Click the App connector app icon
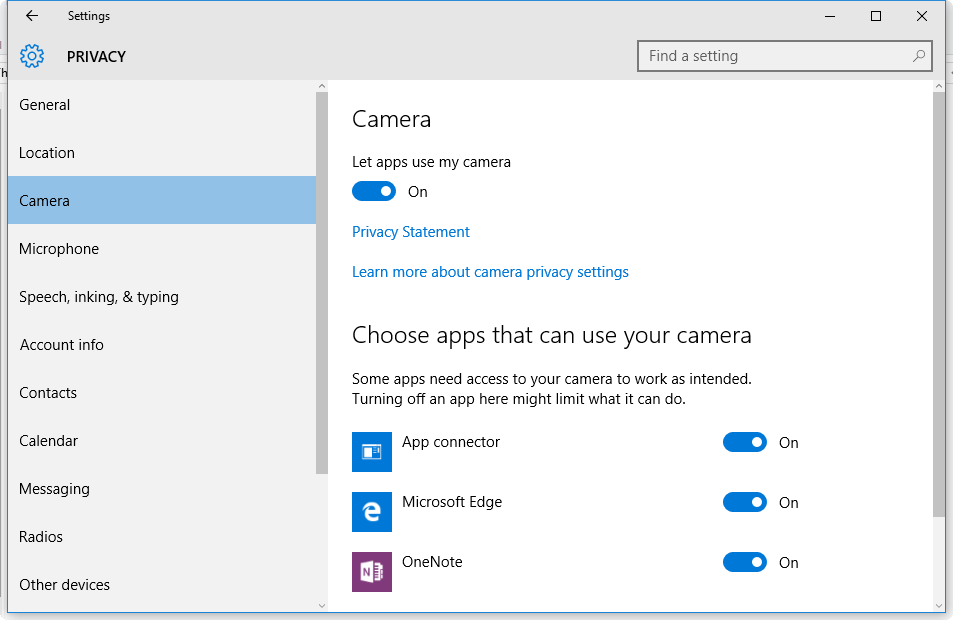 click(372, 452)
